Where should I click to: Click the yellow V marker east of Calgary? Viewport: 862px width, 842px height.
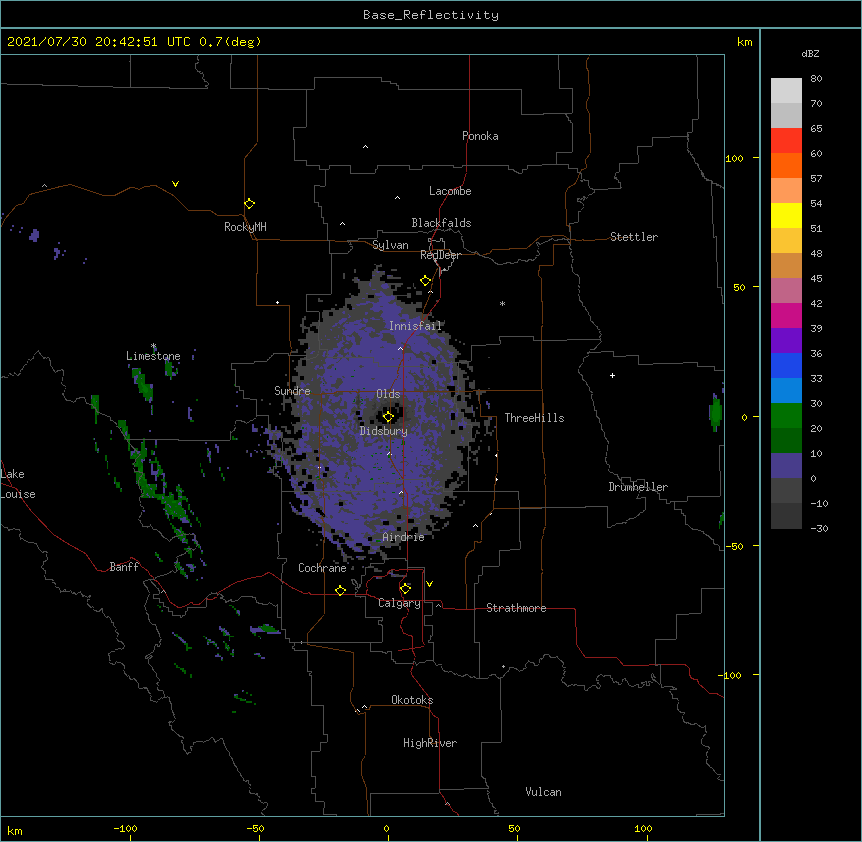(x=429, y=584)
